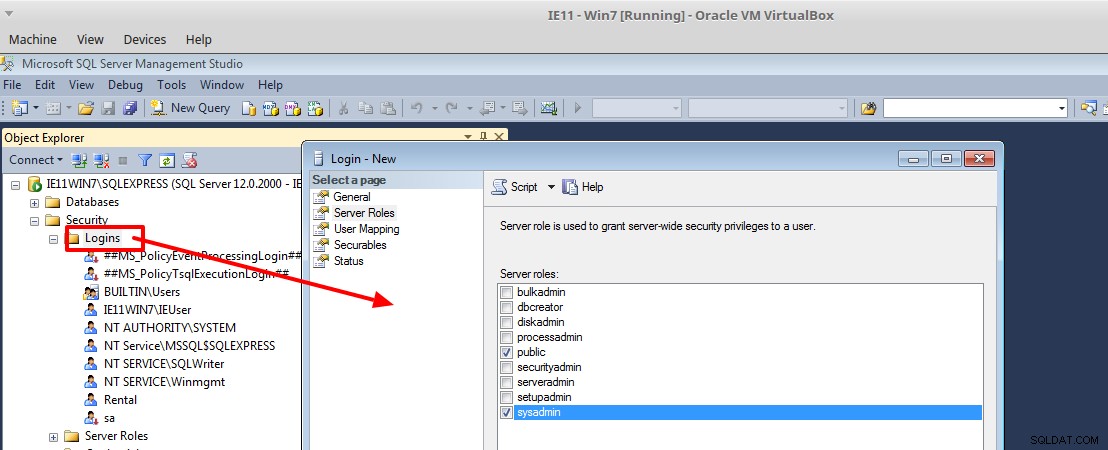Open the Find combo box dropdown
1108x450 pixels.
tap(1062, 109)
